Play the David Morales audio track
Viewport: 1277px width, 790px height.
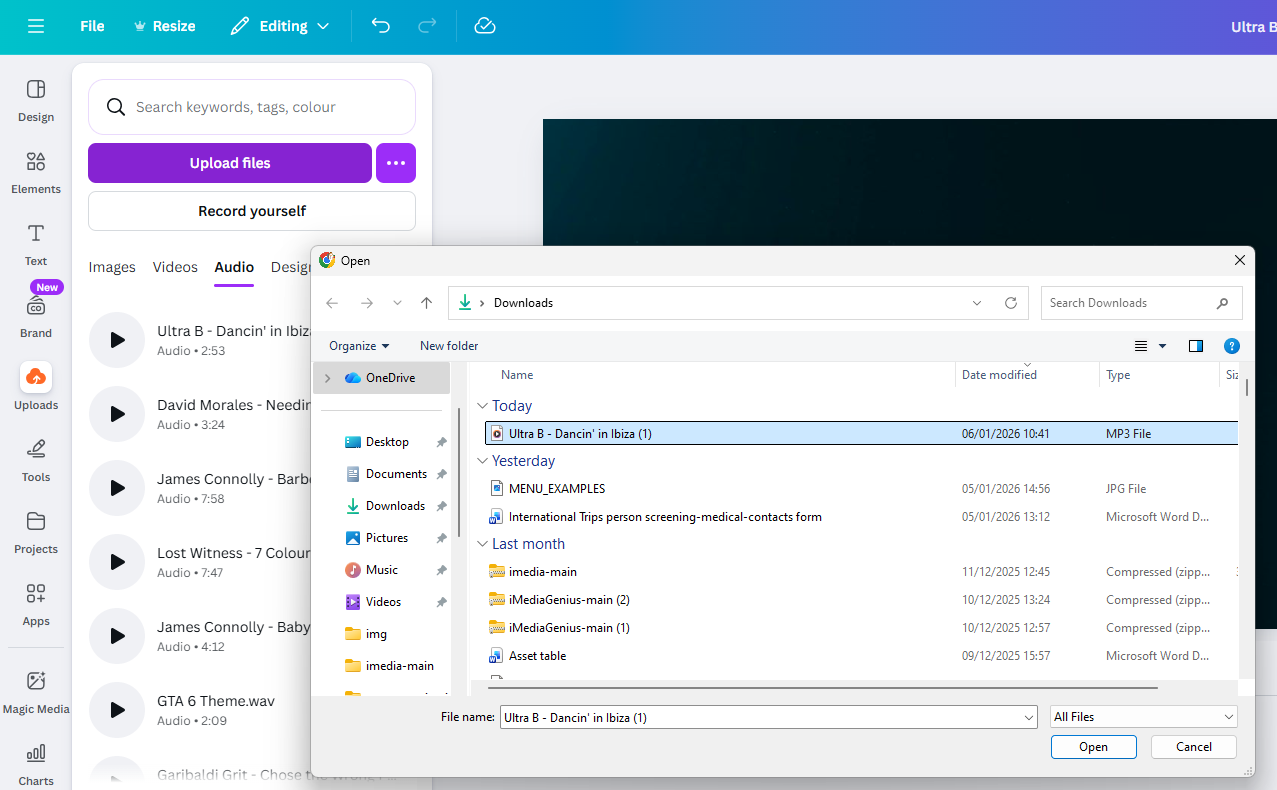click(117, 414)
